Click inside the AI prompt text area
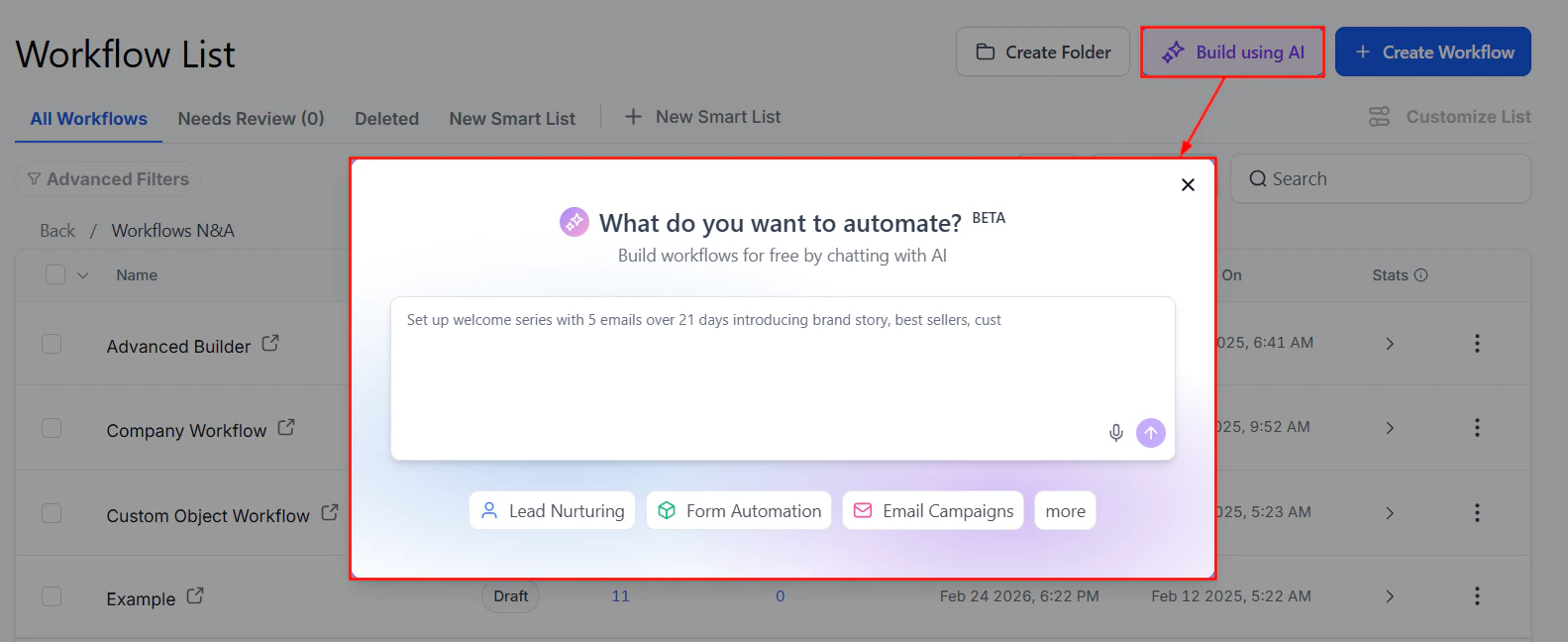Screen dimensions: 1568x642 (783, 378)
